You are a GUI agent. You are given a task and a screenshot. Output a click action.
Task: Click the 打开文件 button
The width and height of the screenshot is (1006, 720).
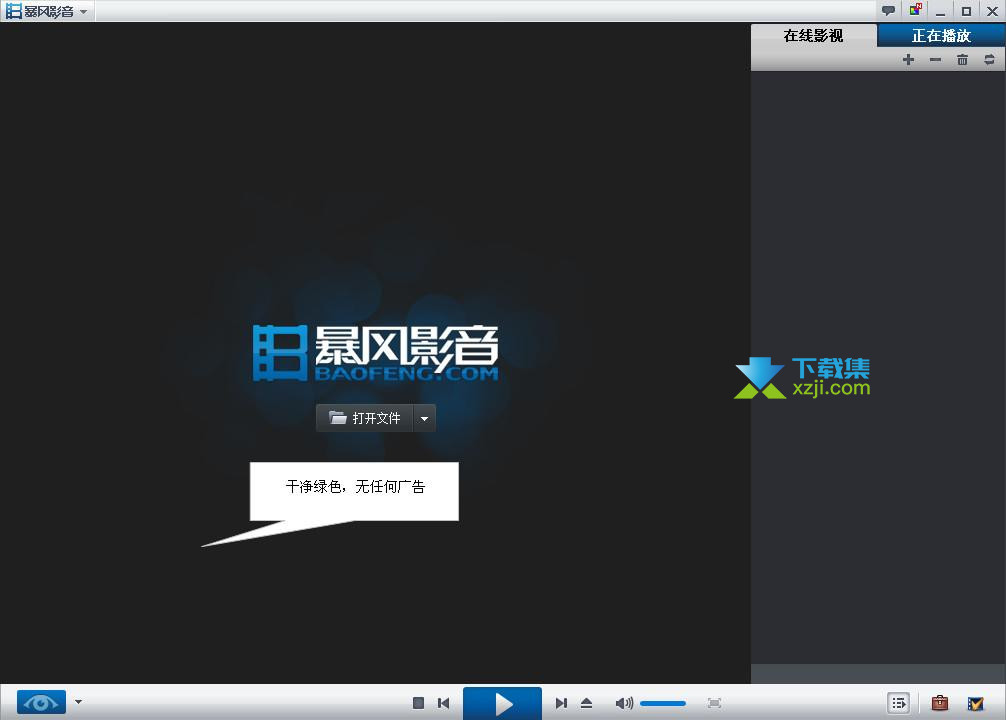pyautogui.click(x=364, y=418)
